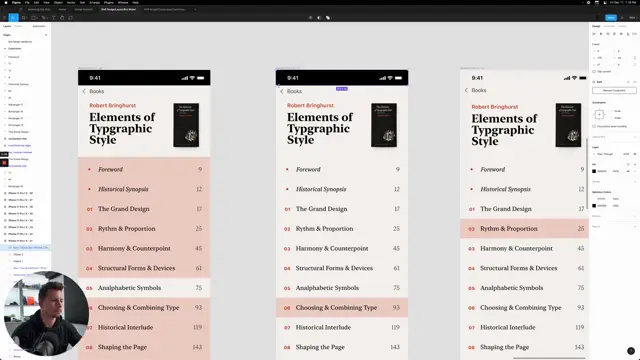Add a fill with plus icon

635,164
